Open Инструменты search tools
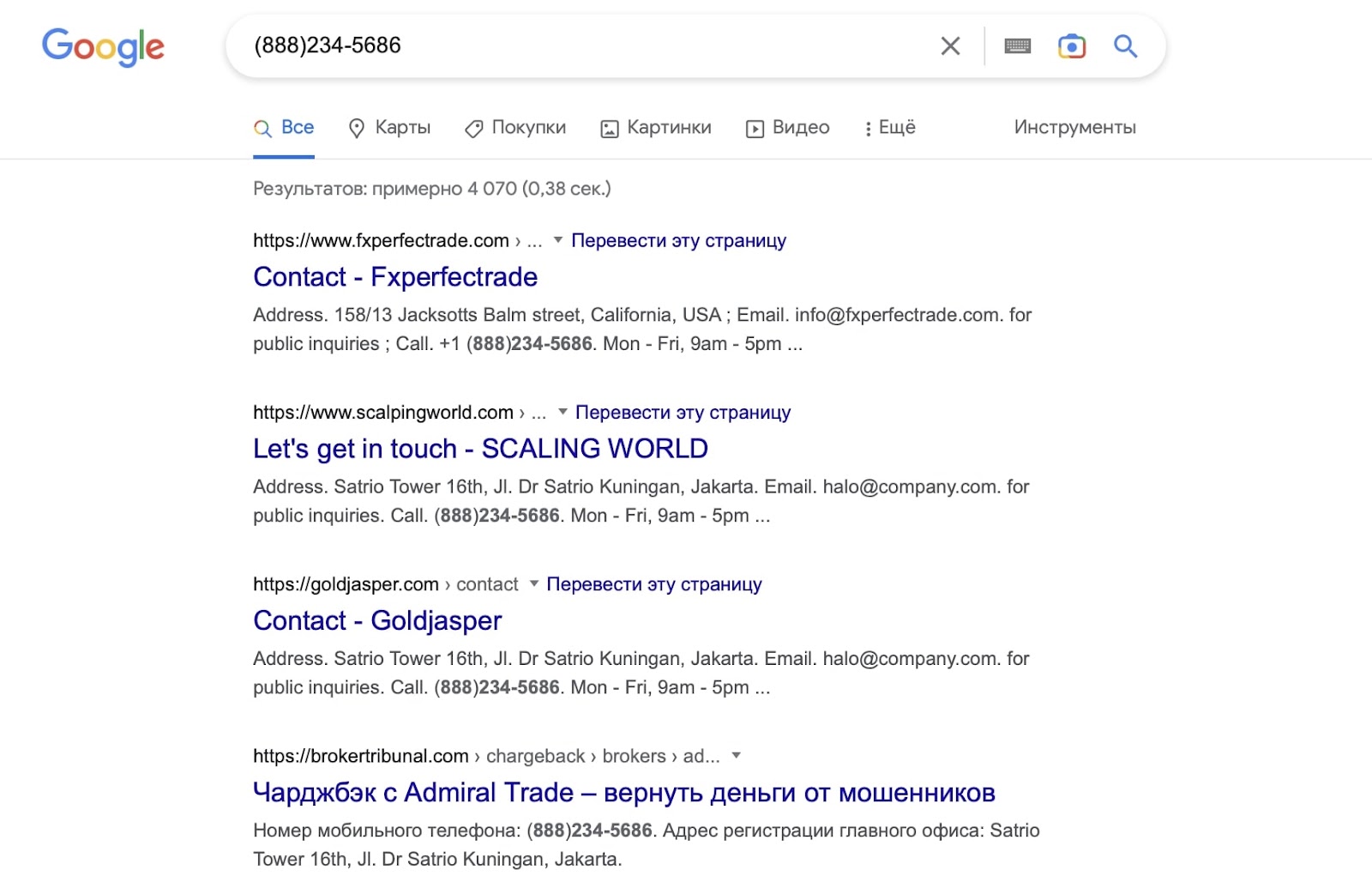This screenshot has height=876, width=1372. point(1074,128)
